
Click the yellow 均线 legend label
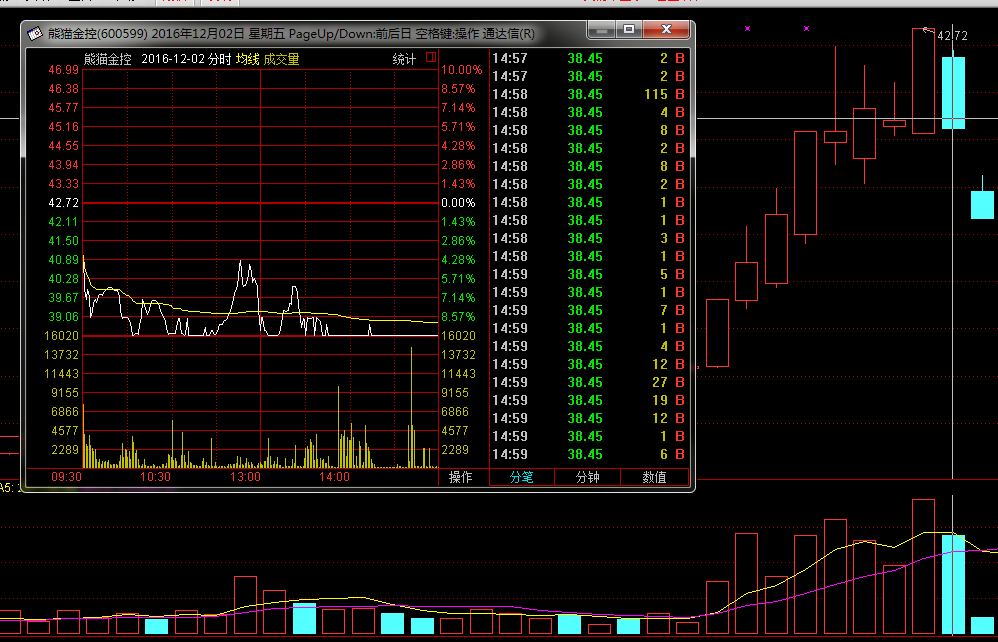[x=247, y=59]
